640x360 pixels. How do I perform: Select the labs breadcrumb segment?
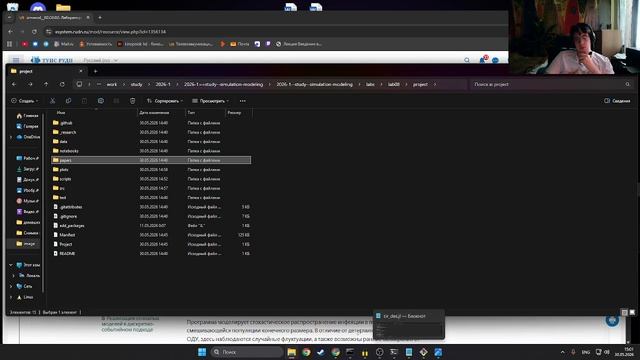click(370, 84)
